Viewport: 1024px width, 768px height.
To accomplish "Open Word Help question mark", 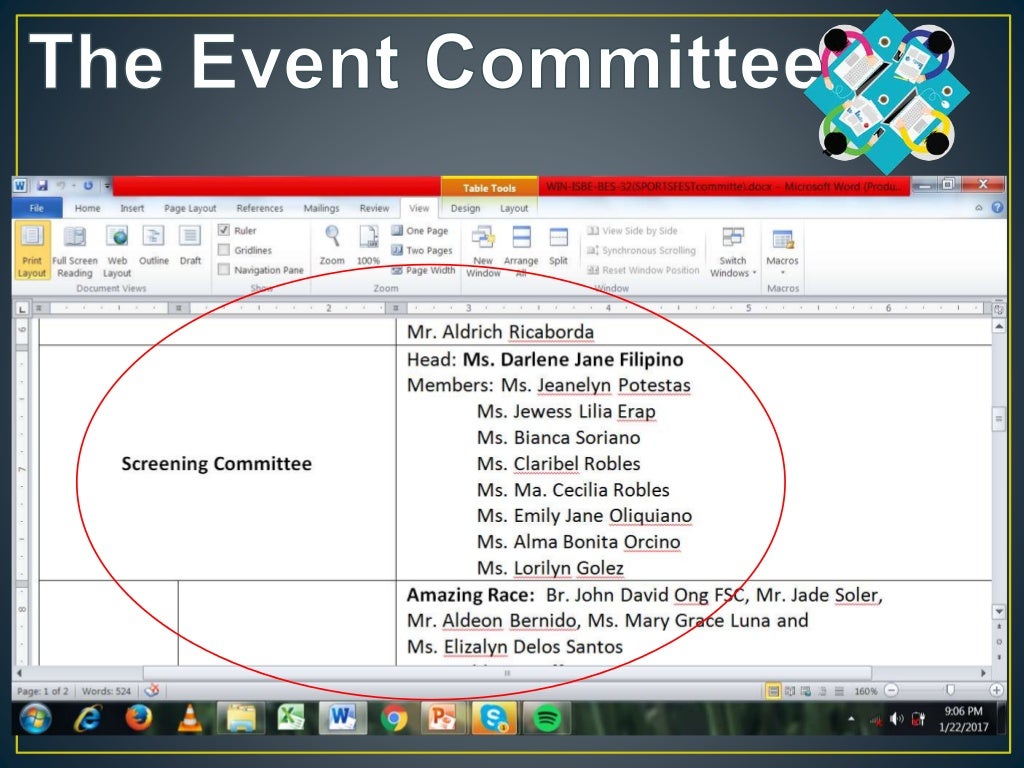I will pyautogui.click(x=997, y=207).
